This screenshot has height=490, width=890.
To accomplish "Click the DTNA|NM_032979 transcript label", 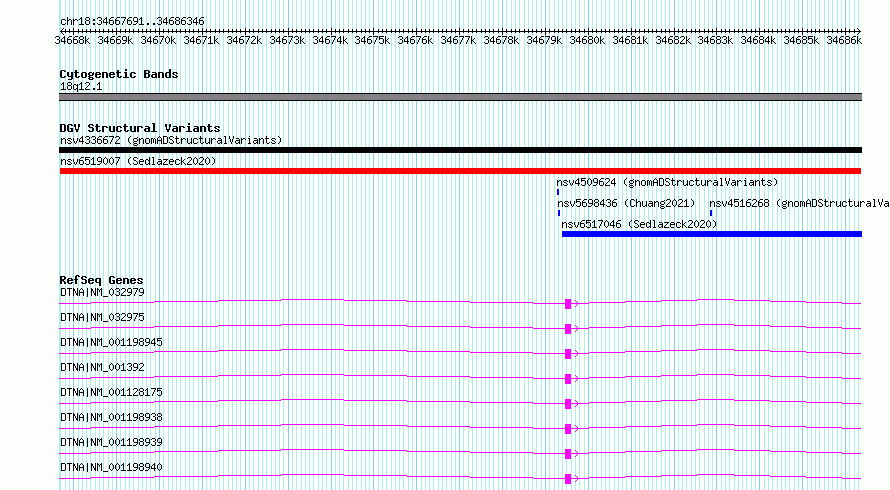I will pyautogui.click(x=102, y=292).
